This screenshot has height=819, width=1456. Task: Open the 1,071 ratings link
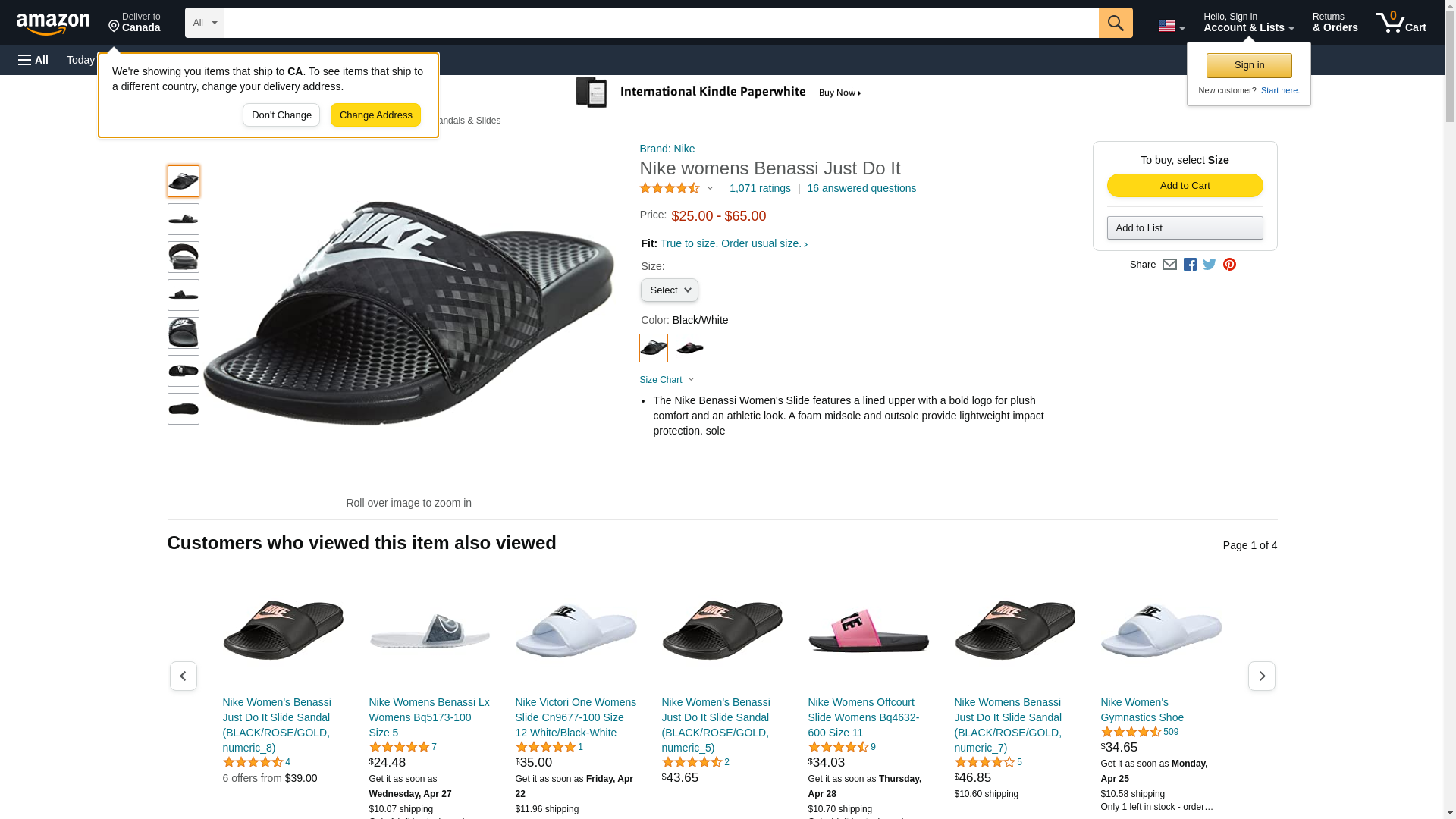point(760,188)
